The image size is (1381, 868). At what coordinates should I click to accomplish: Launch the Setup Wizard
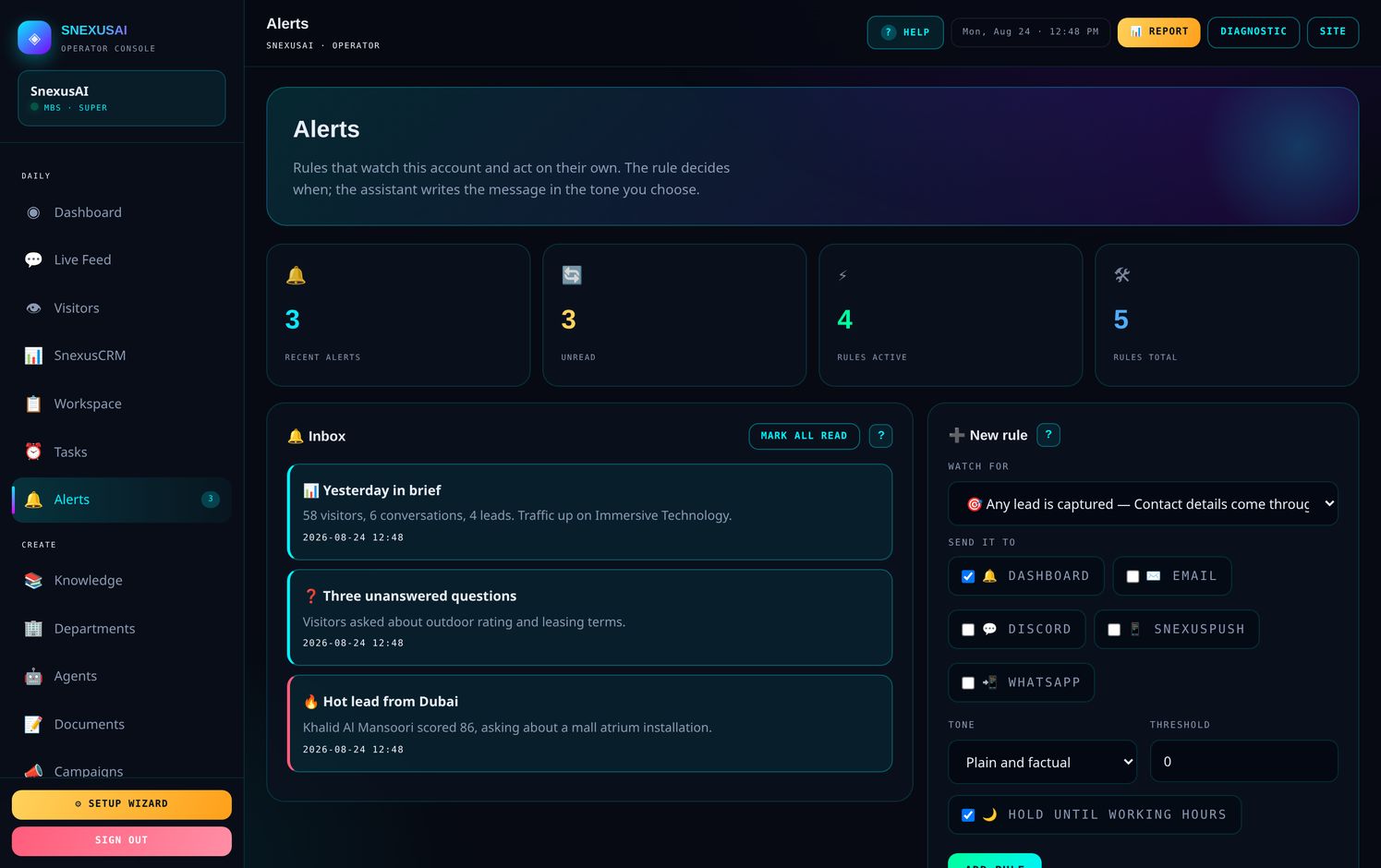(121, 804)
